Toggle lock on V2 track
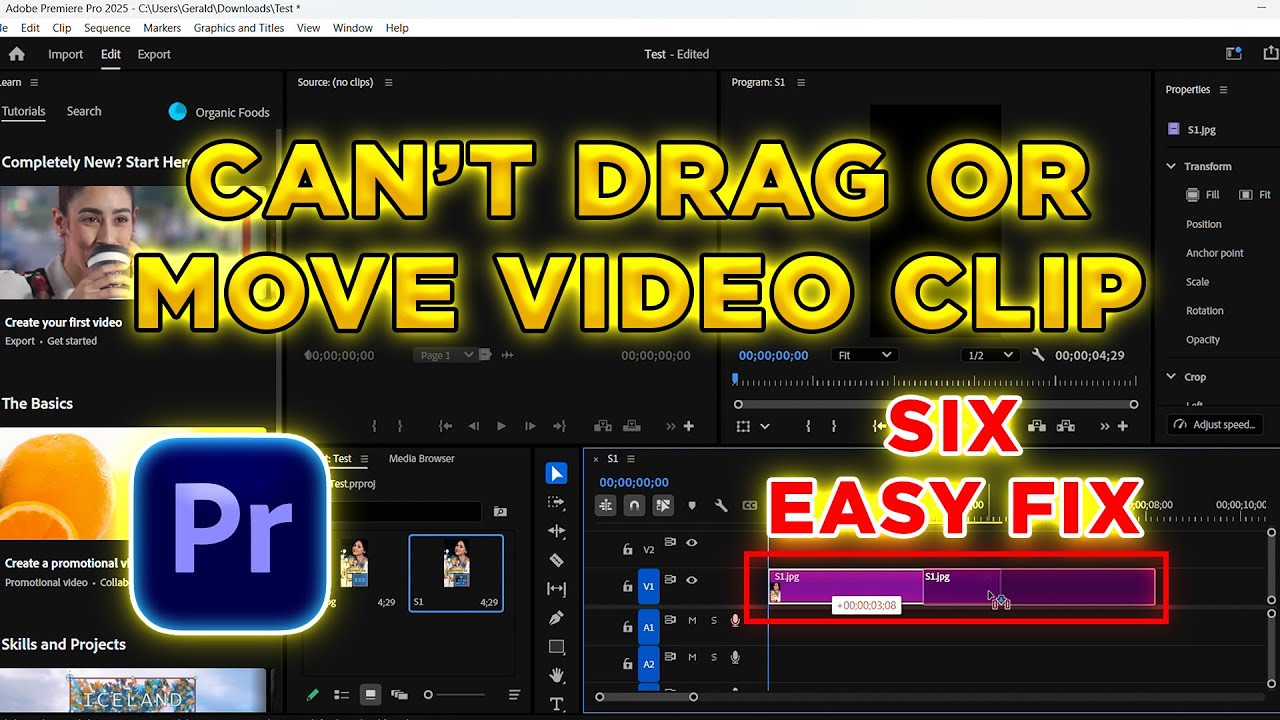This screenshot has height=720, width=1280. tap(627, 549)
